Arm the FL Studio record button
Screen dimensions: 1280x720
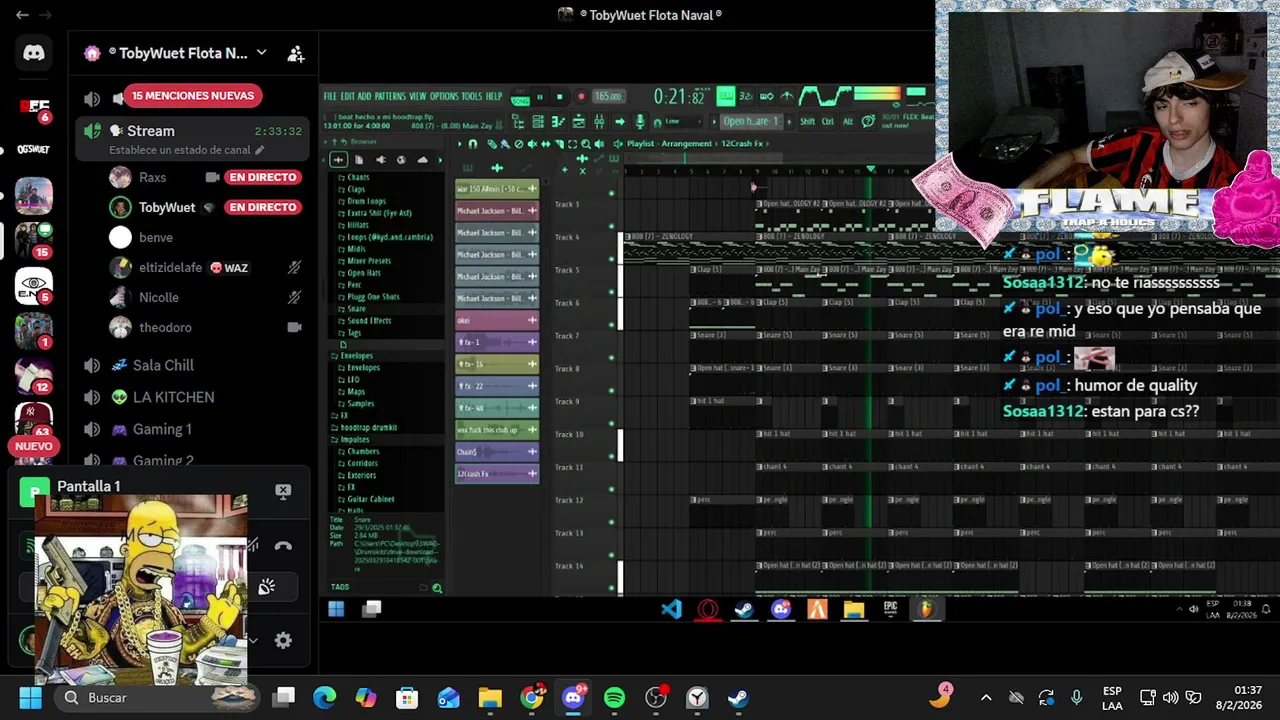tap(581, 97)
